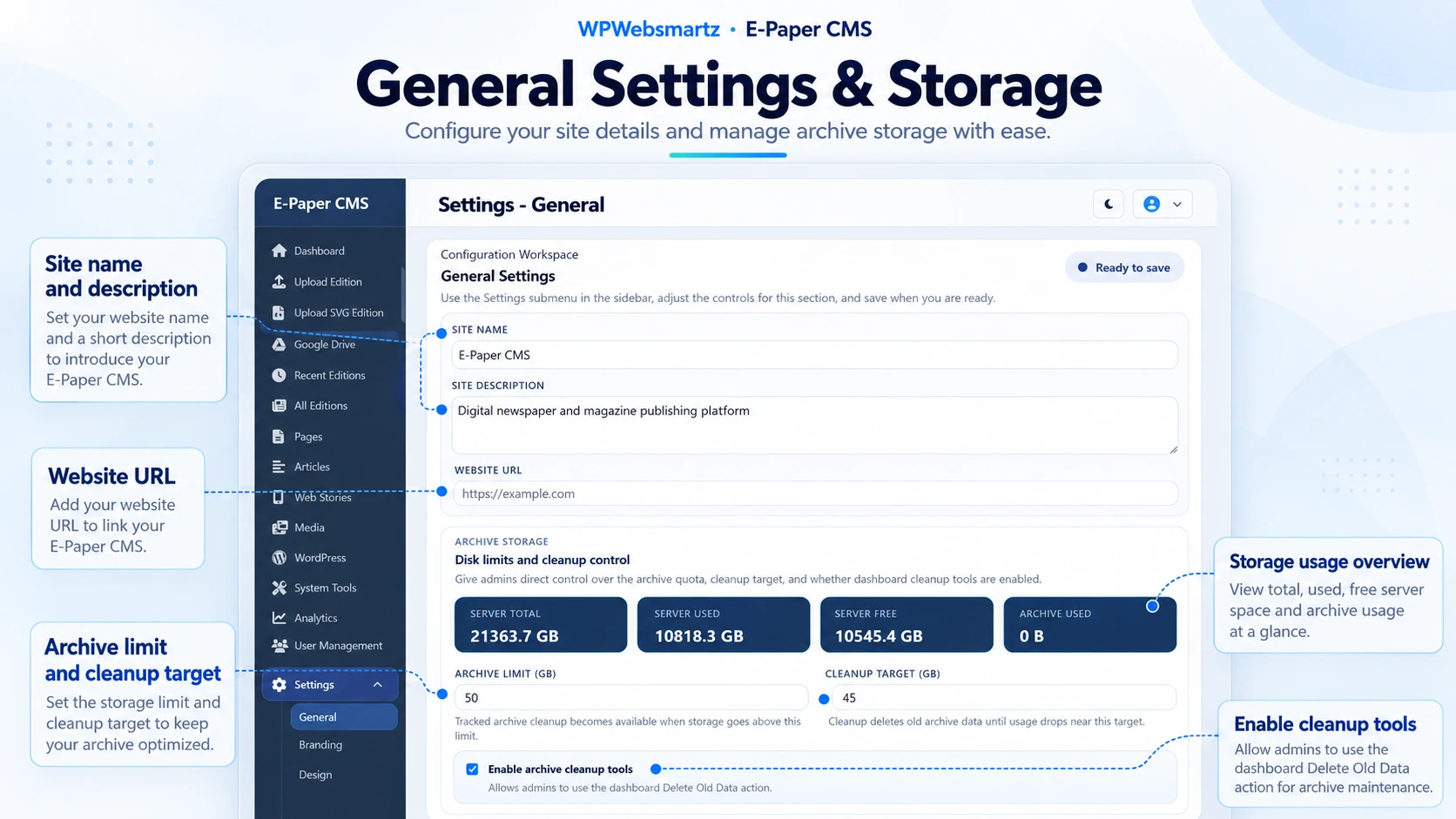Click the Disk limits and cleanup control heading
Image resolution: width=1456 pixels, height=819 pixels.
tap(542, 560)
